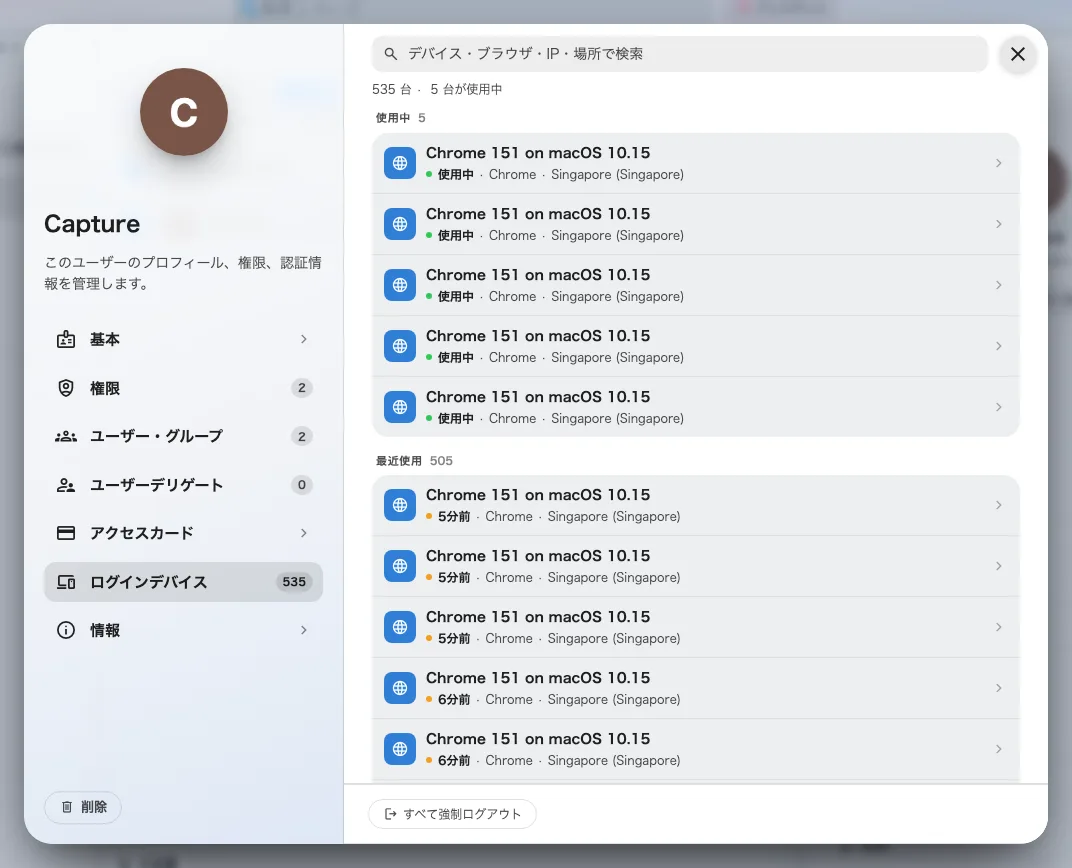Focus the デバイス・ブラウザ・IP search field
Image resolution: width=1072 pixels, height=868 pixels.
tap(680, 54)
